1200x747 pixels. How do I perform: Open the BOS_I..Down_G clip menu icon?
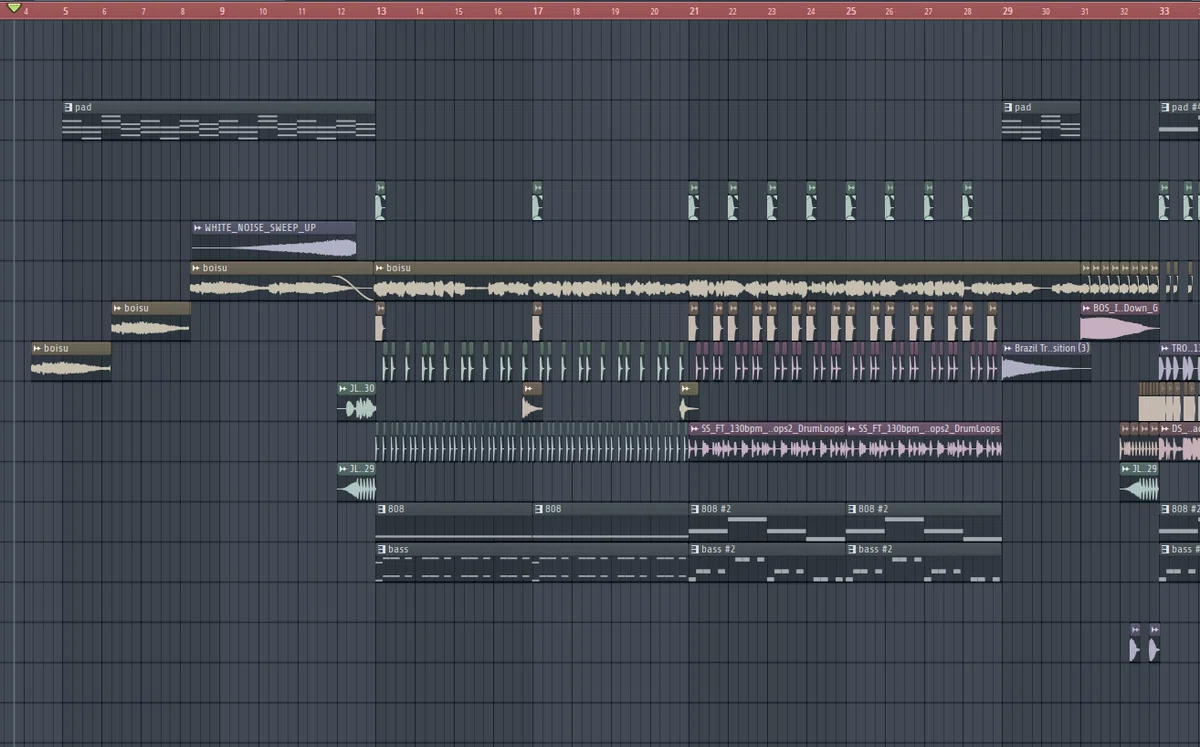pos(1087,308)
